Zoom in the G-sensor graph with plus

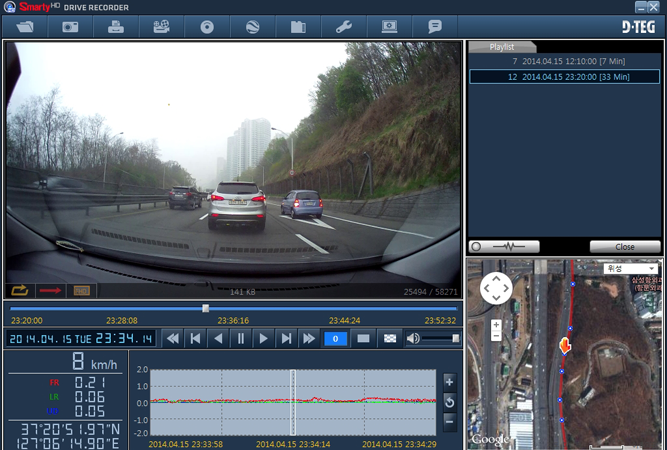pyautogui.click(x=449, y=382)
